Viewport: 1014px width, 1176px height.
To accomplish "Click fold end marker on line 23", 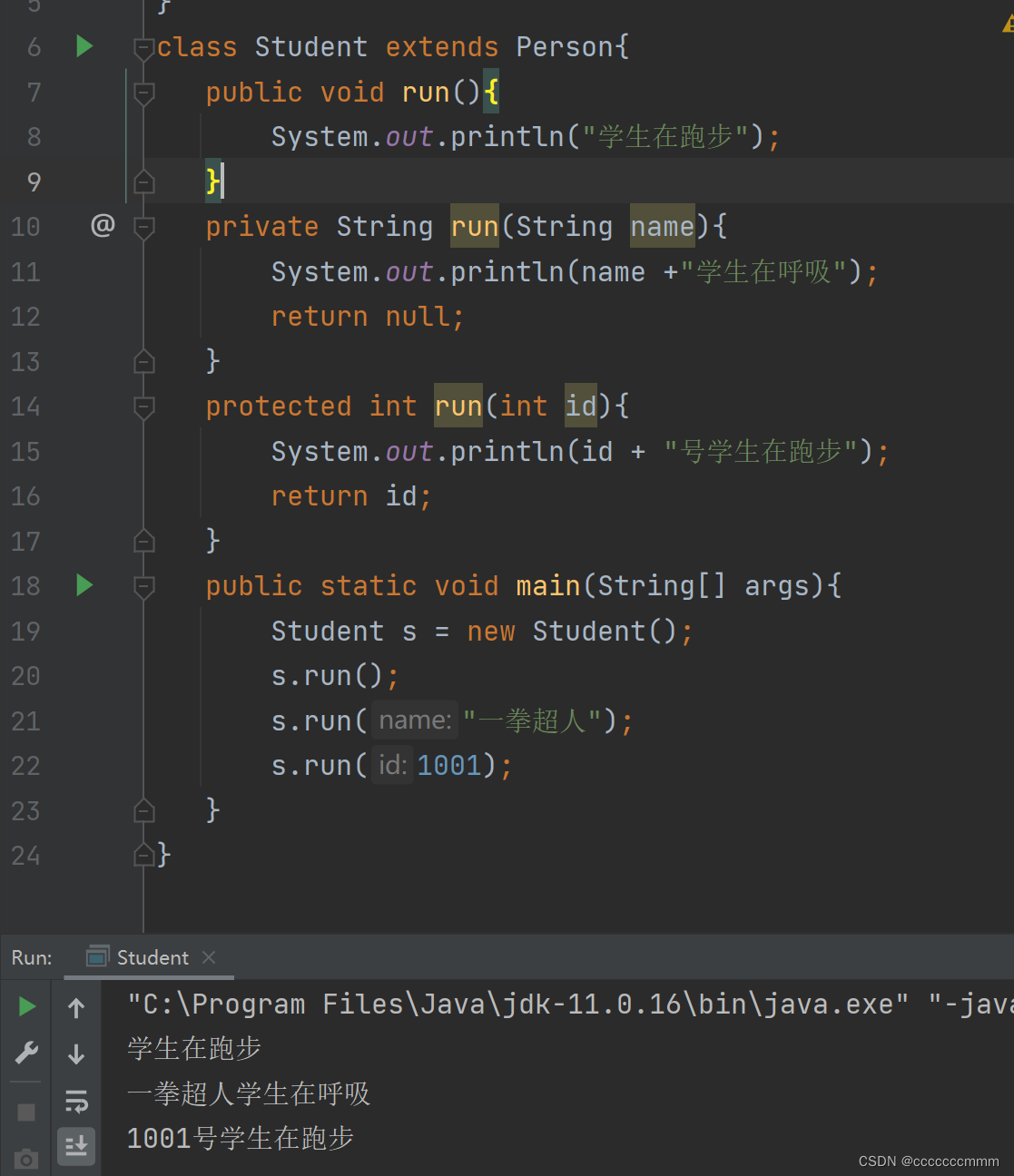I will (143, 809).
